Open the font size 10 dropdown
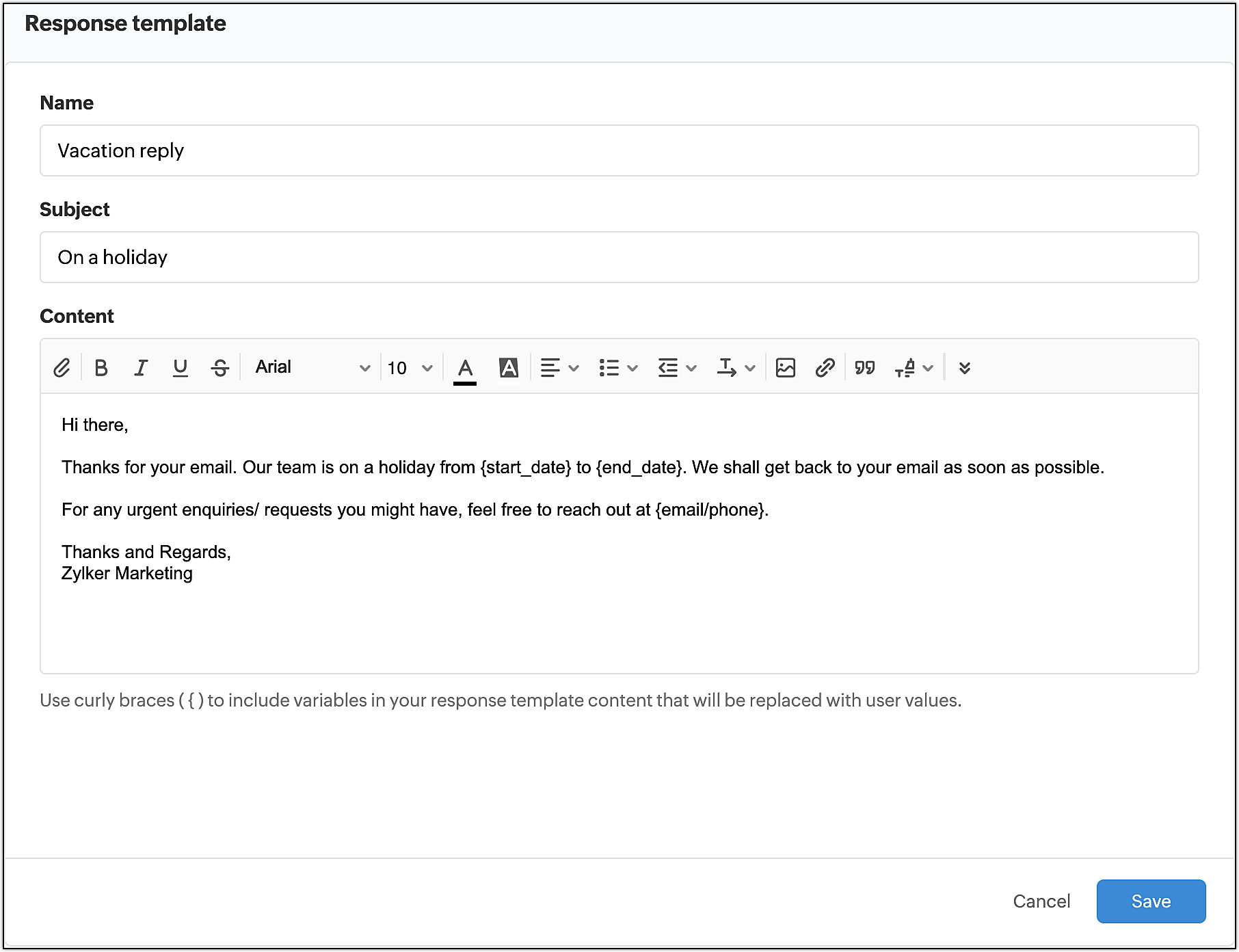The width and height of the screenshot is (1239, 952). tap(410, 368)
